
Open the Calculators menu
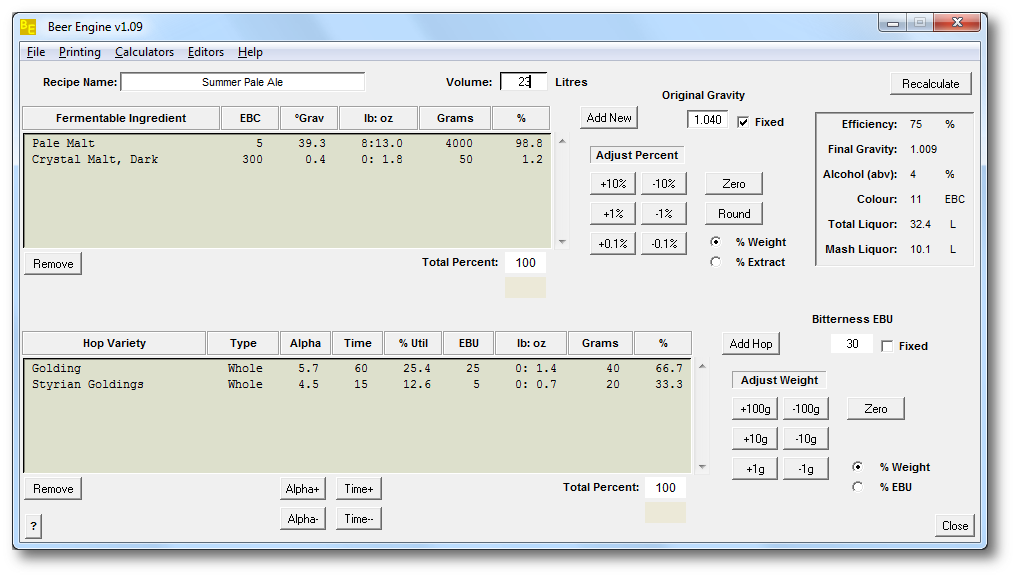click(x=144, y=52)
